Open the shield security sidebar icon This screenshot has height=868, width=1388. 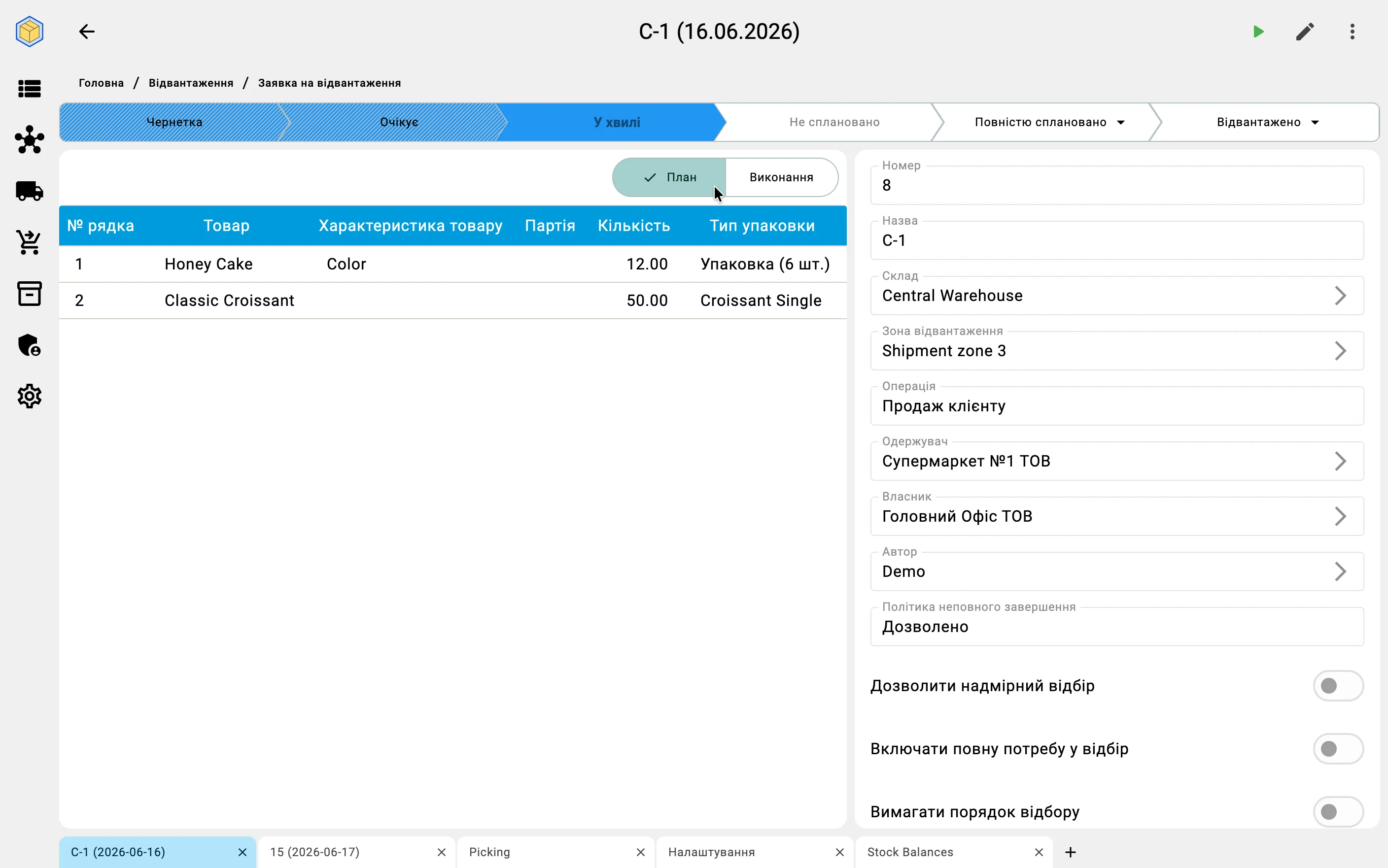point(29,345)
